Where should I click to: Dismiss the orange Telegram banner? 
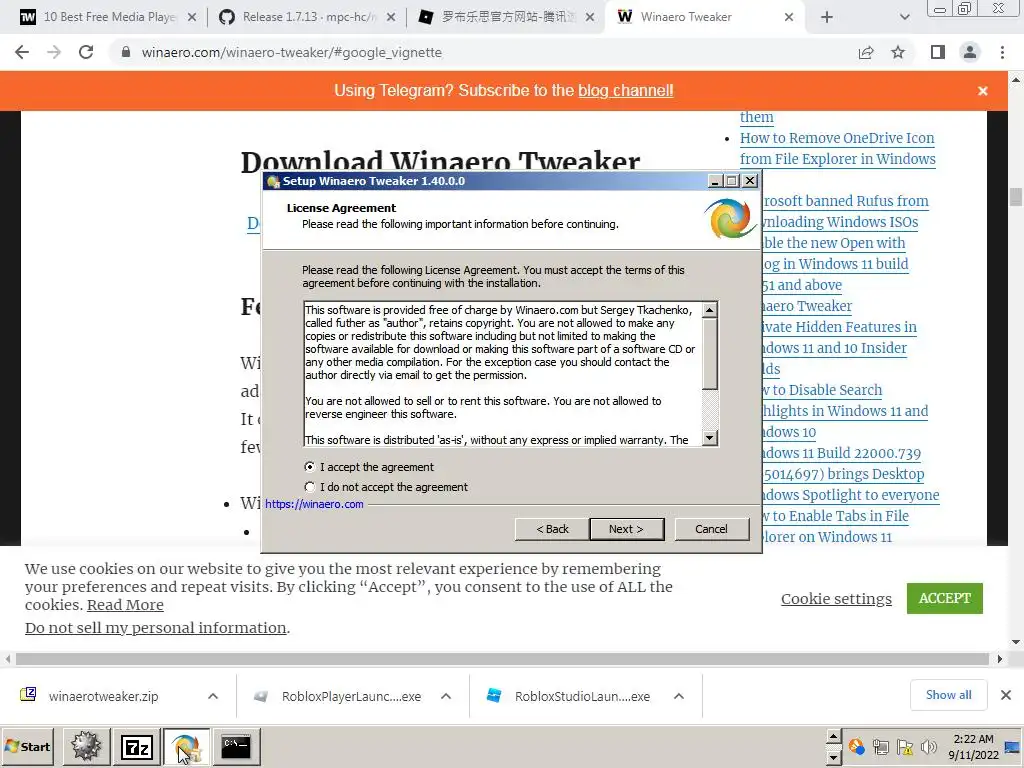[x=983, y=91]
